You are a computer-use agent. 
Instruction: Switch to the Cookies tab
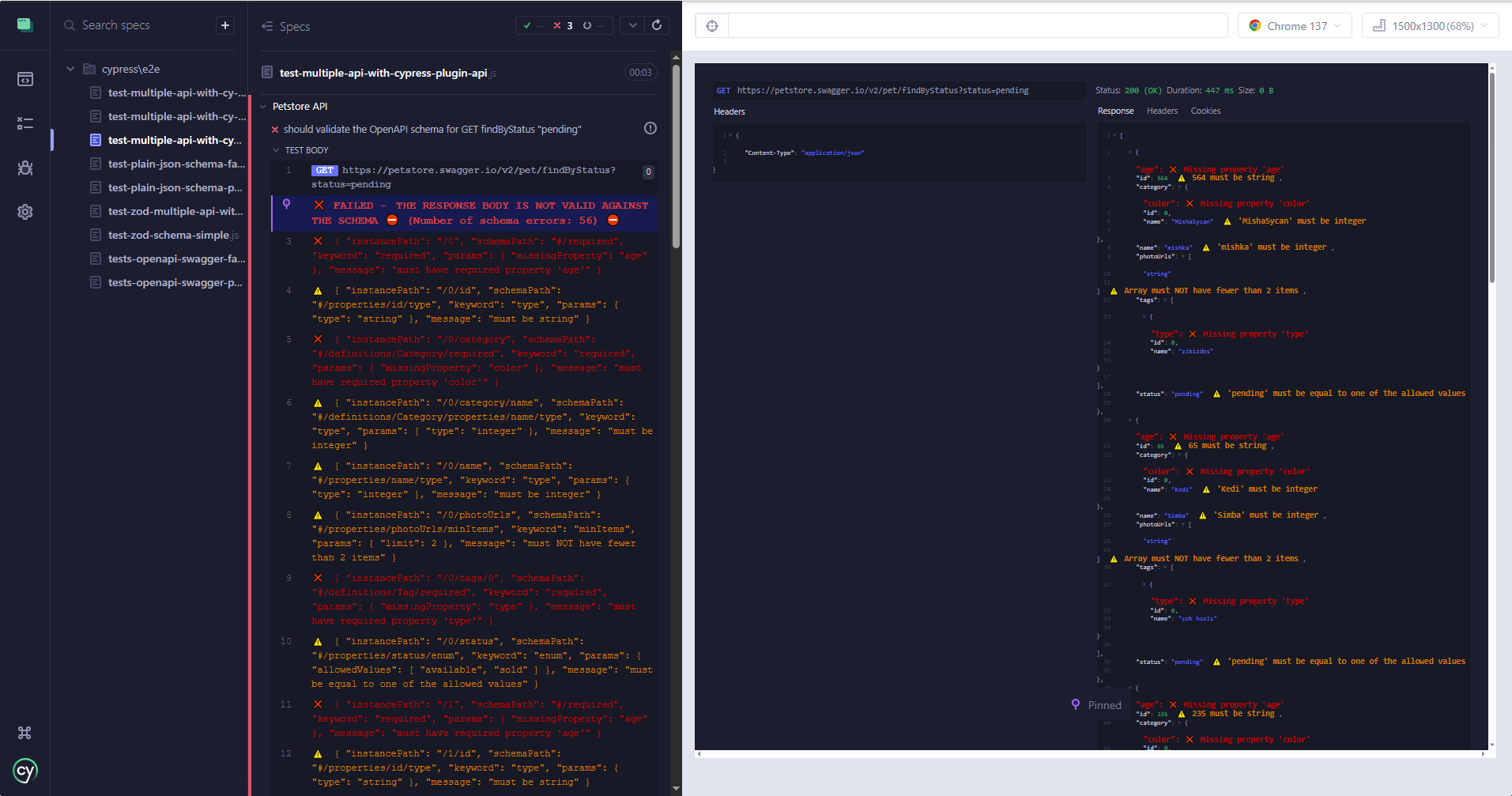pyautogui.click(x=1205, y=111)
